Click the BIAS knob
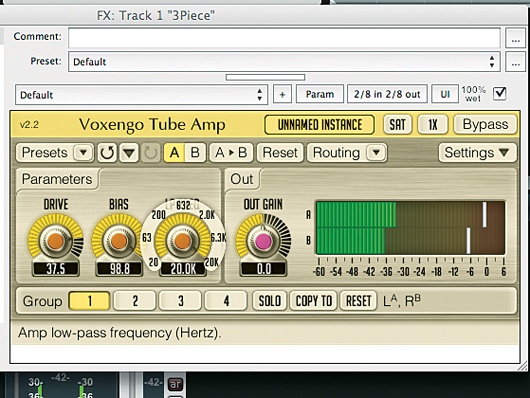530x398 pixels. coord(119,241)
